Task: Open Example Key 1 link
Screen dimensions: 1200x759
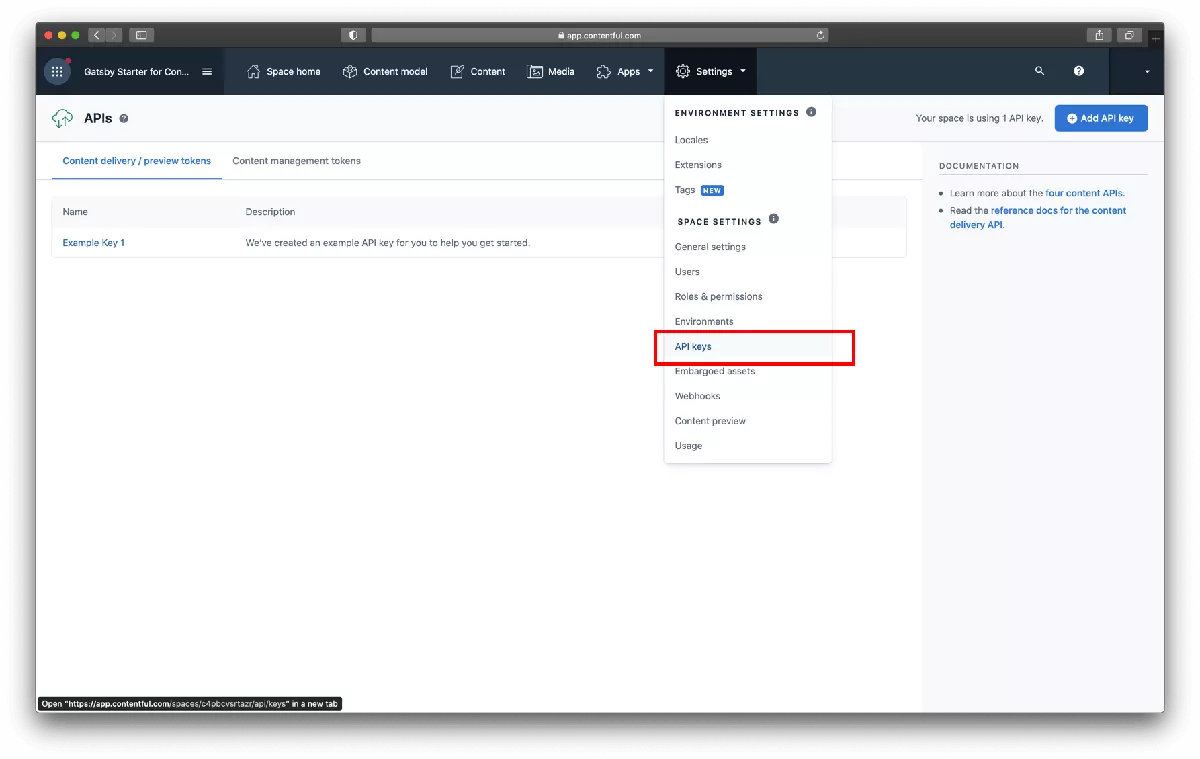Action: click(x=93, y=243)
